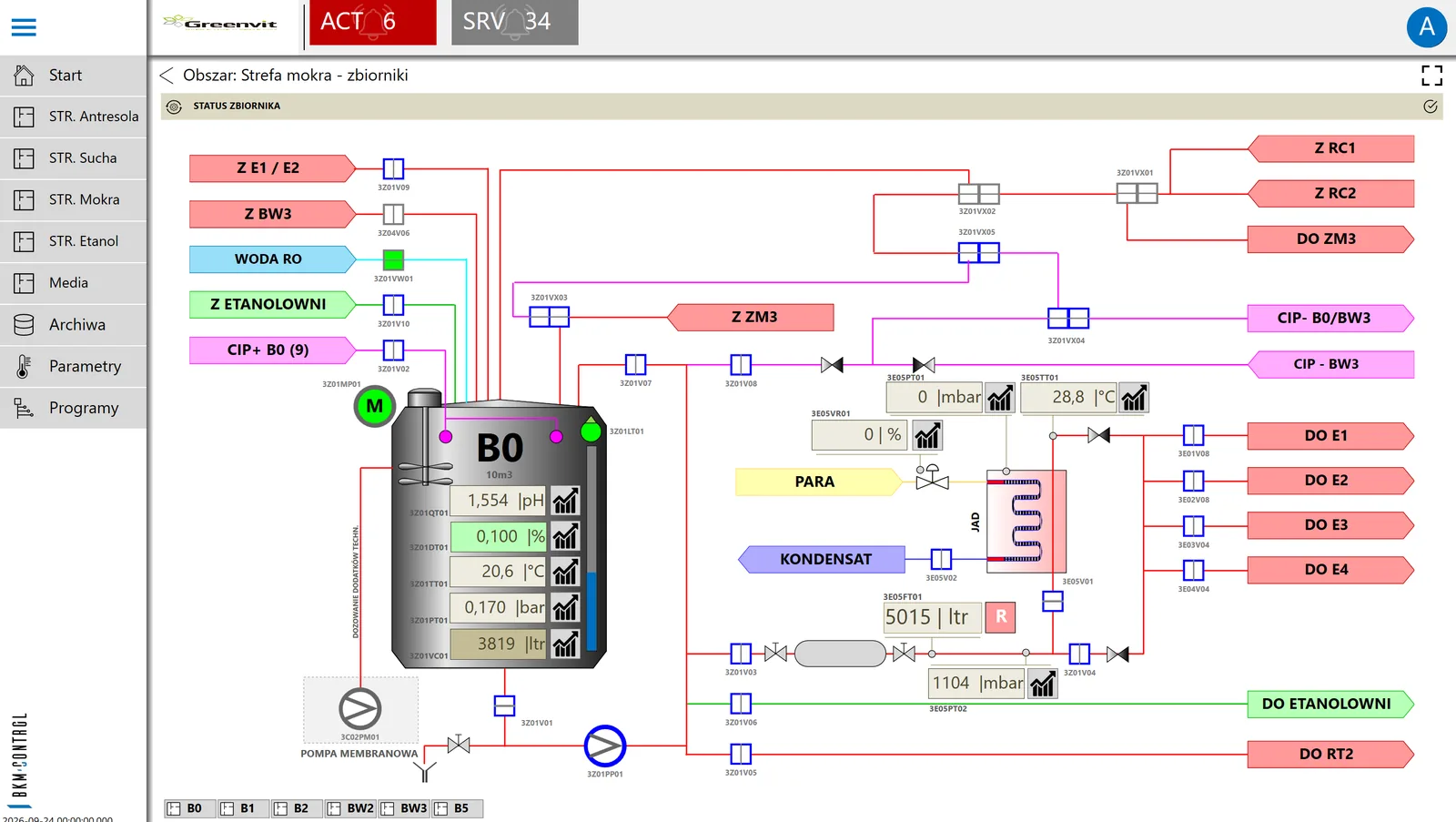
Task: Toggle valve 3Z01V02 on CIP+ B0 line
Action: coord(393,350)
